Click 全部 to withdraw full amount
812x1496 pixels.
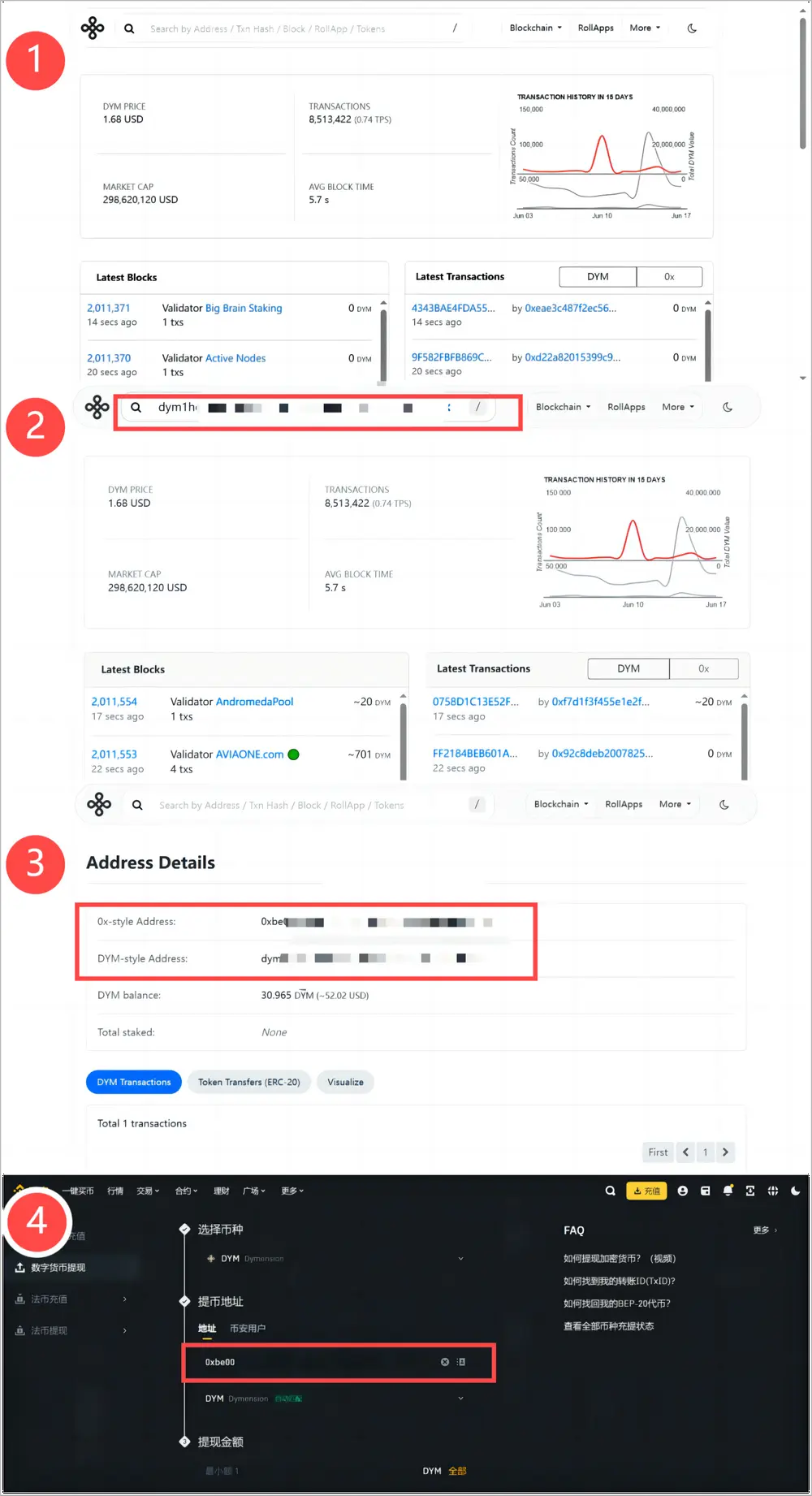click(457, 1471)
